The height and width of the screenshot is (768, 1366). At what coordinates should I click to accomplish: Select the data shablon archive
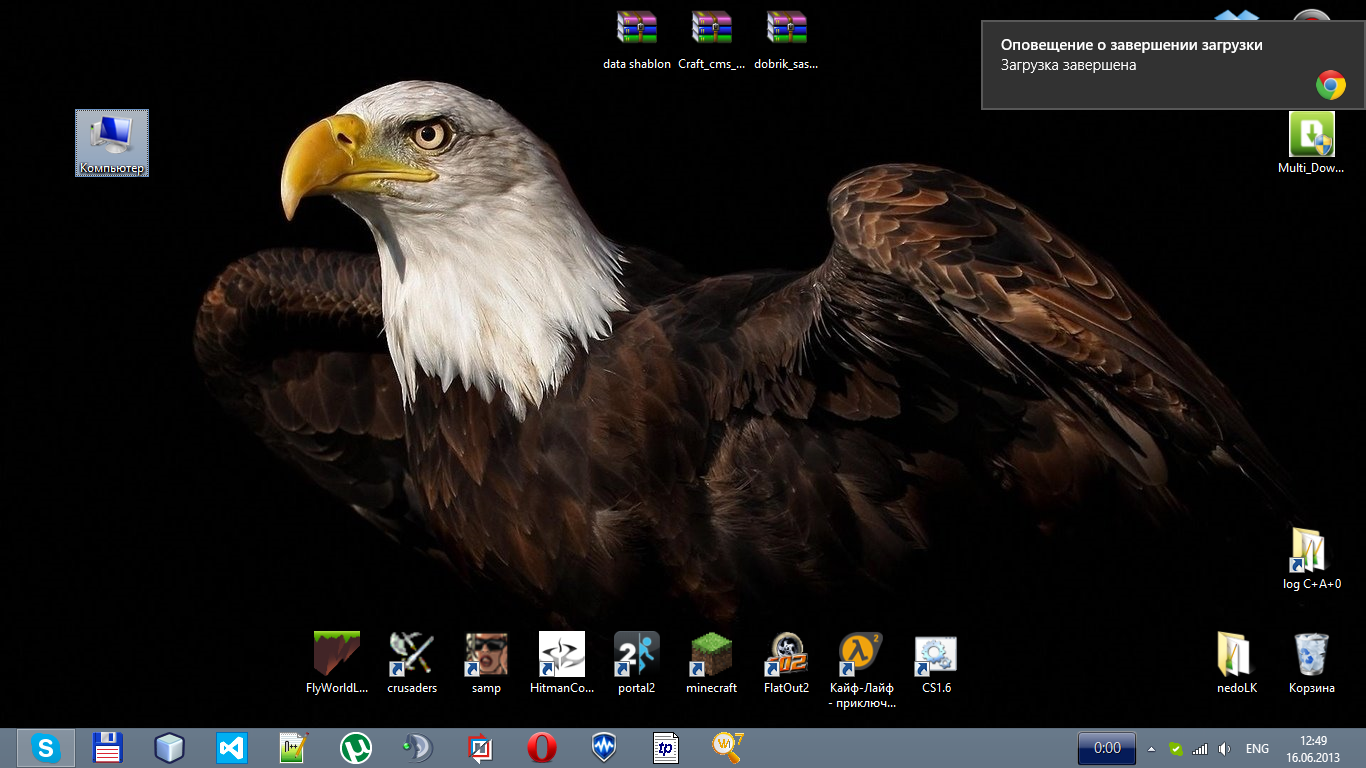(637, 41)
